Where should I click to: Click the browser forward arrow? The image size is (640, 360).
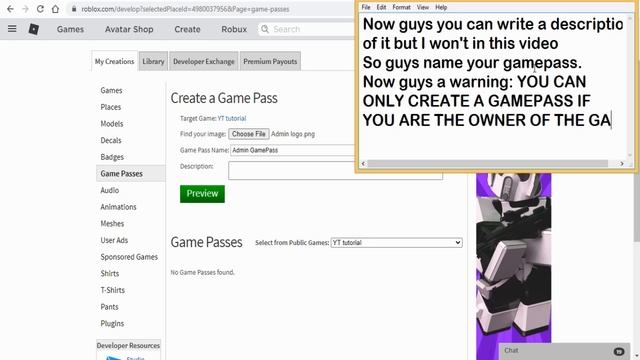coord(25,9)
